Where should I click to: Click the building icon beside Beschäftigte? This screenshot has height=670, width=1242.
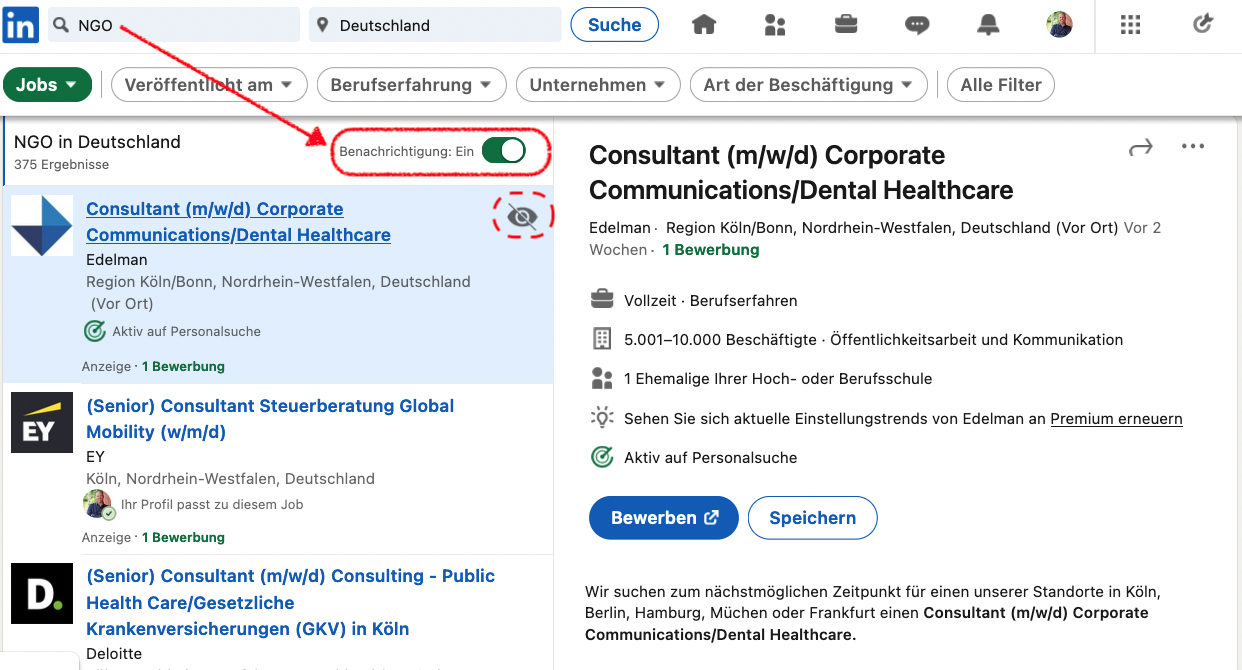602,339
